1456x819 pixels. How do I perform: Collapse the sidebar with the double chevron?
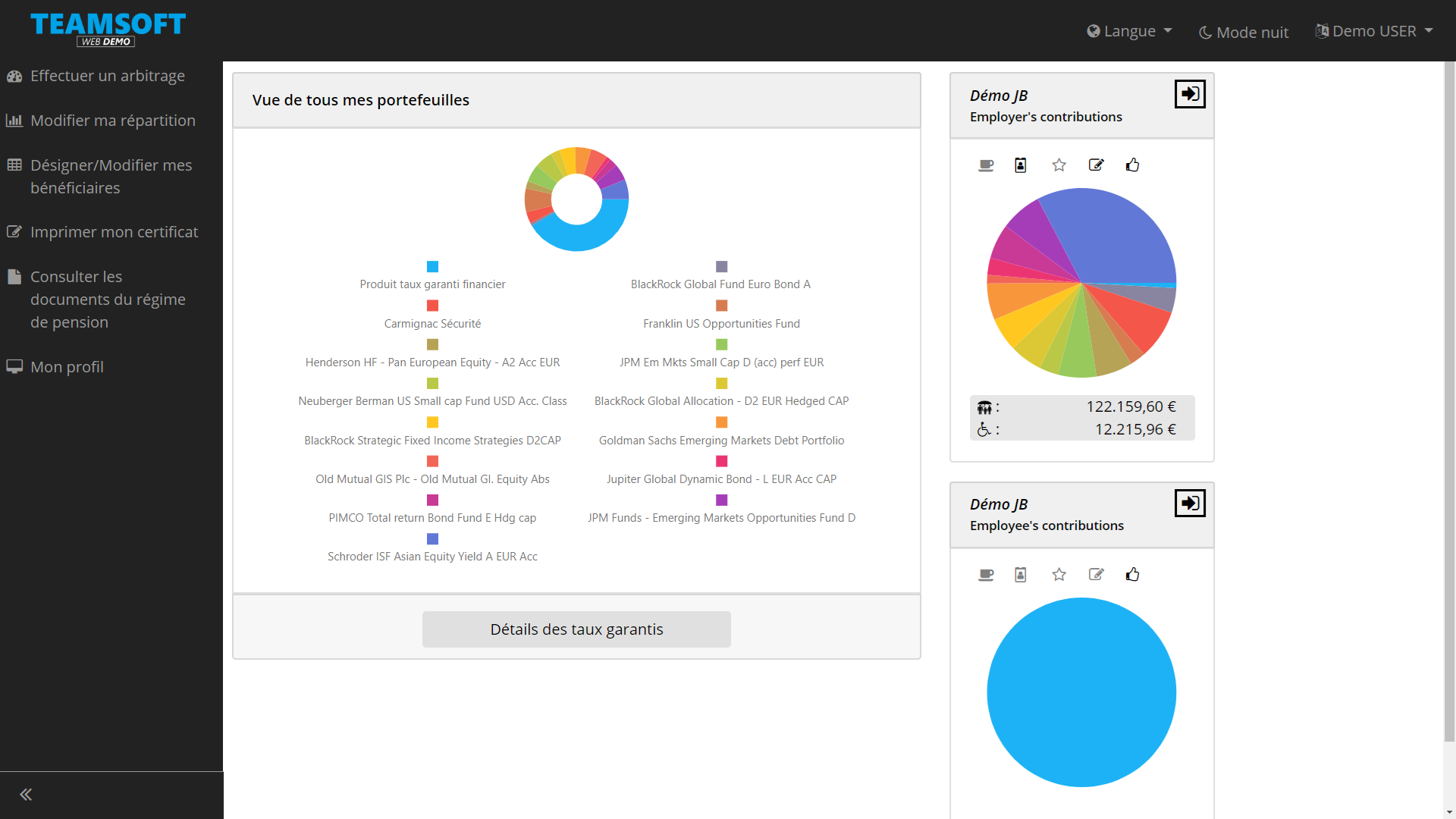pyautogui.click(x=26, y=795)
